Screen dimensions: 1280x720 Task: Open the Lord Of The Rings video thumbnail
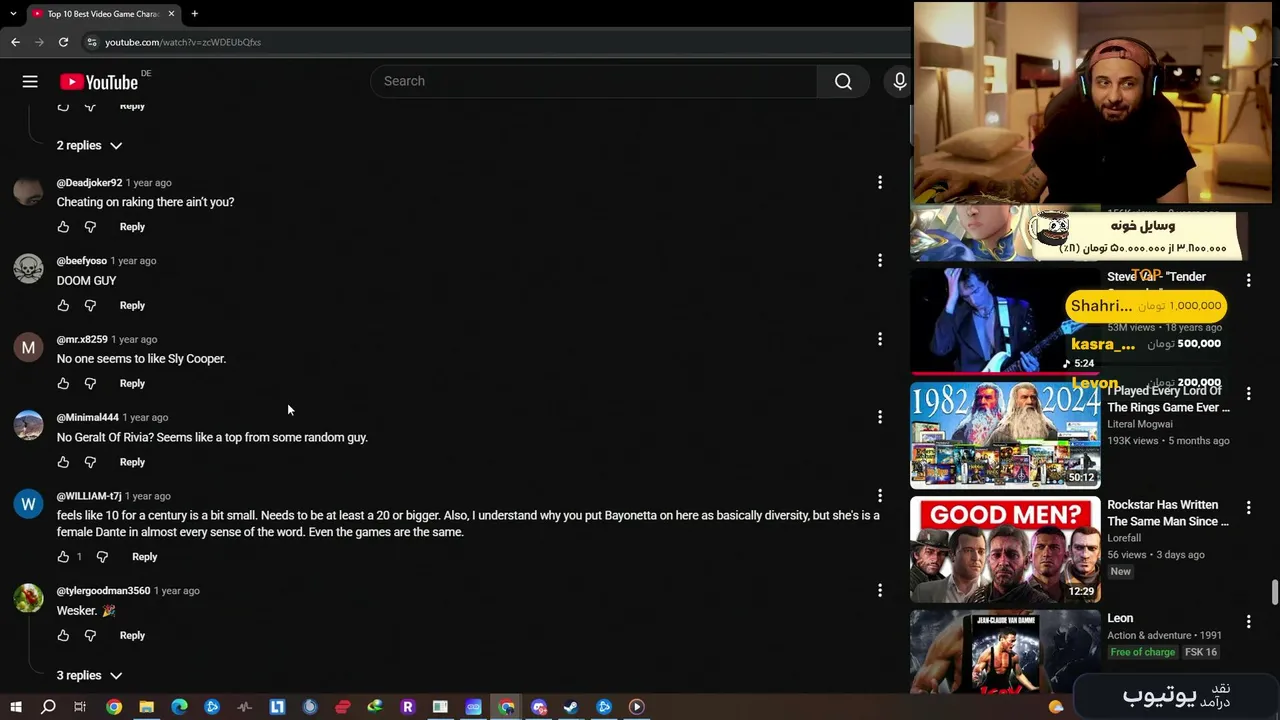tap(1005, 435)
